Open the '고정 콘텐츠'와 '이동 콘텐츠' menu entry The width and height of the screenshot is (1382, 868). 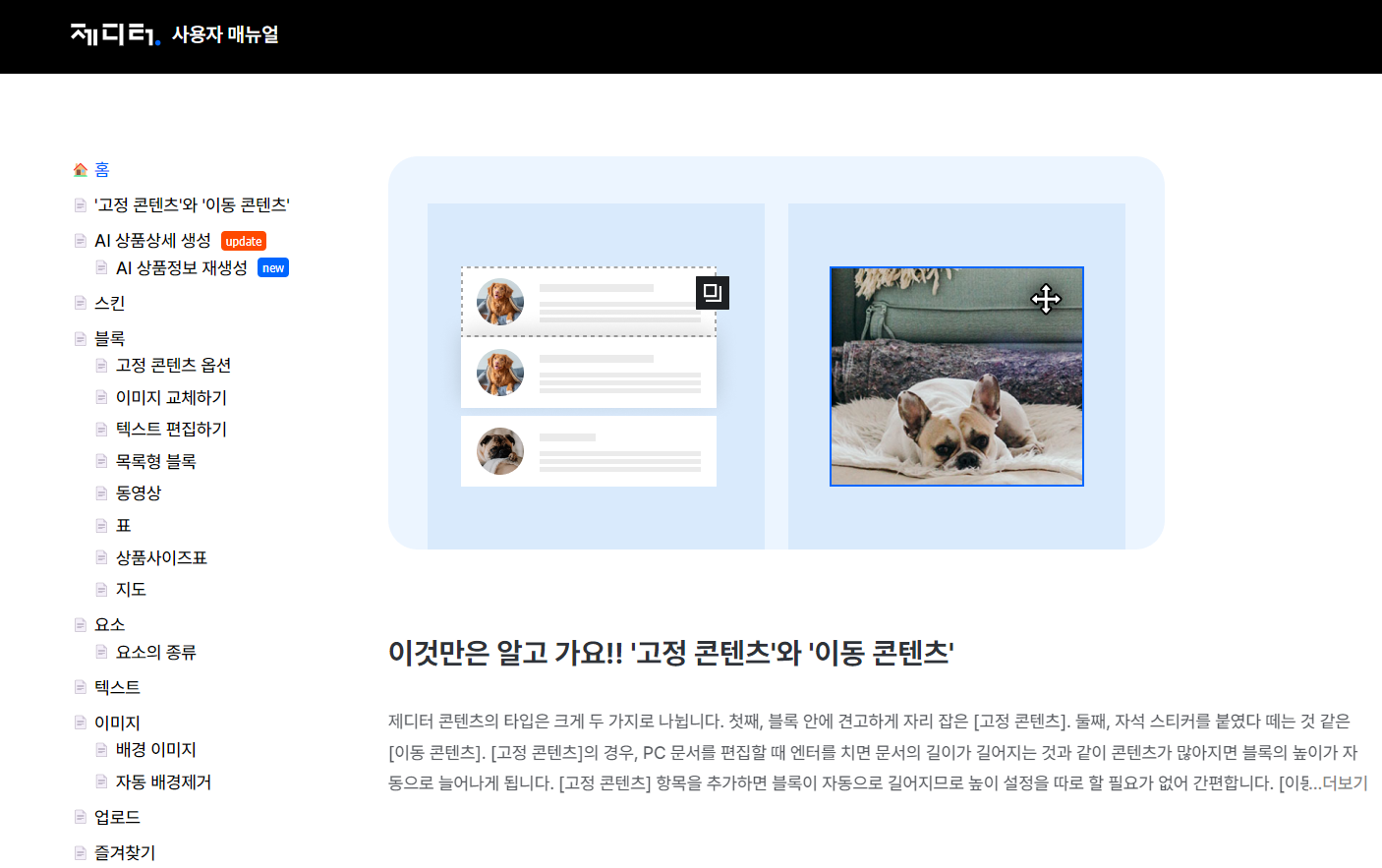[193, 204]
